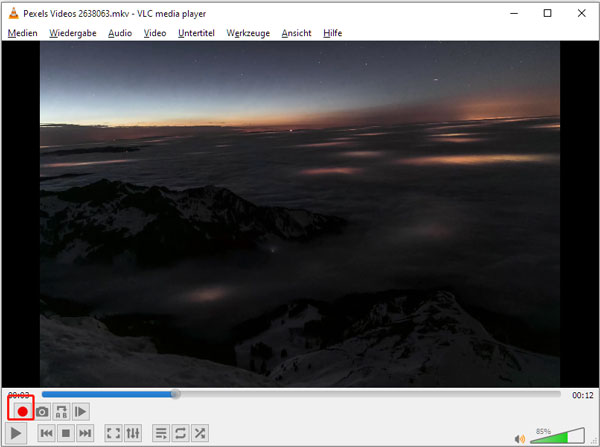This screenshot has width=600, height=447.
Task: Open the Werkzeuge menu
Action: pos(248,33)
